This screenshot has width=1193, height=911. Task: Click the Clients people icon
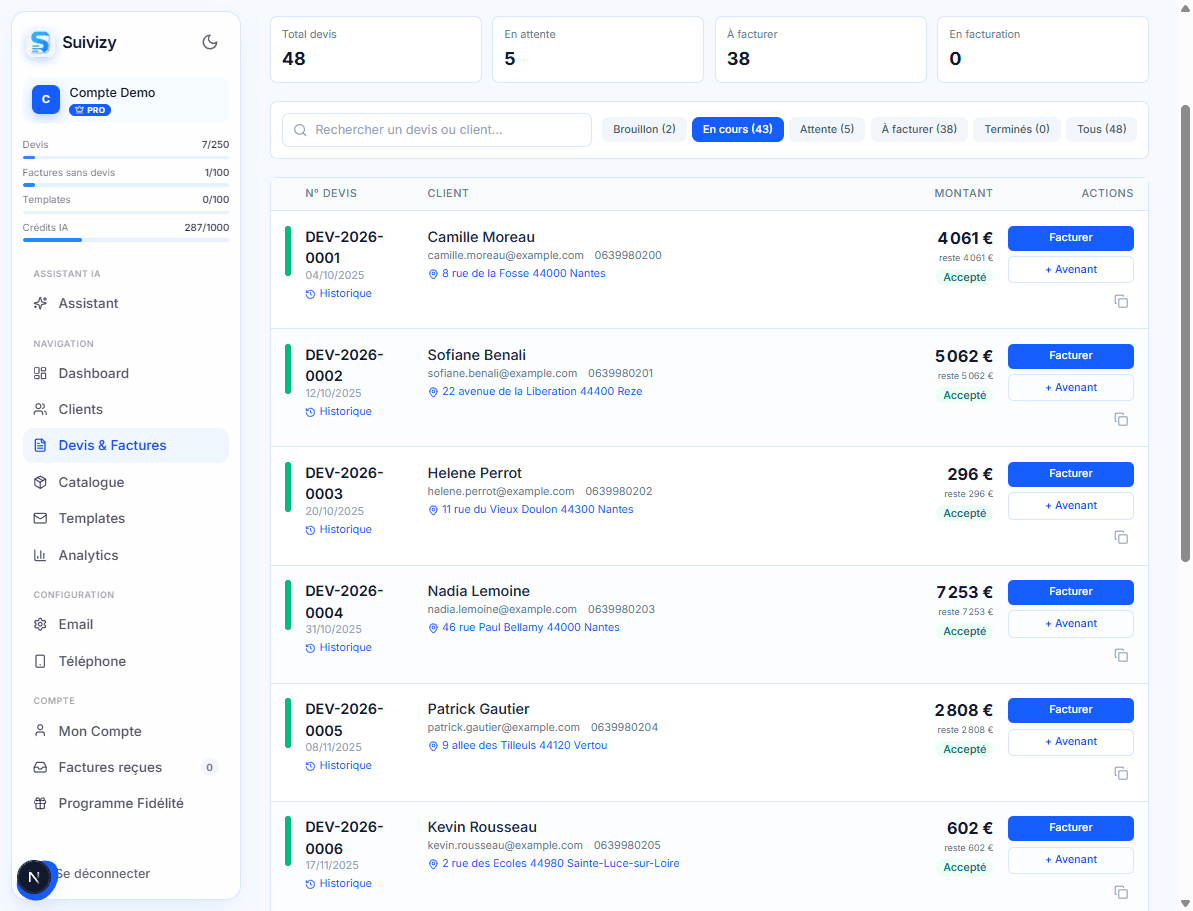click(x=40, y=409)
